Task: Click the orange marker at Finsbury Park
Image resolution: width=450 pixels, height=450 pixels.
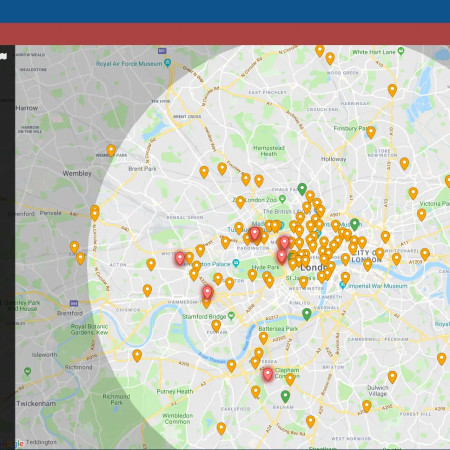Action: click(x=371, y=132)
